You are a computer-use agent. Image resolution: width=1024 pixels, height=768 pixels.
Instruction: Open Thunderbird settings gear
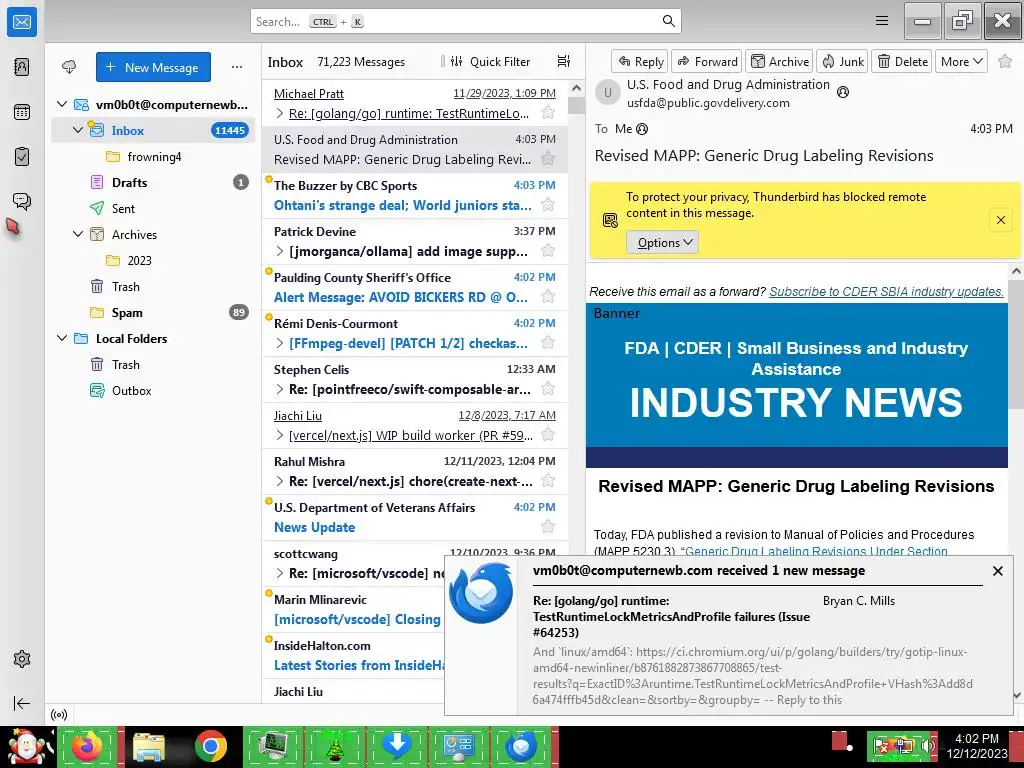pyautogui.click(x=22, y=659)
